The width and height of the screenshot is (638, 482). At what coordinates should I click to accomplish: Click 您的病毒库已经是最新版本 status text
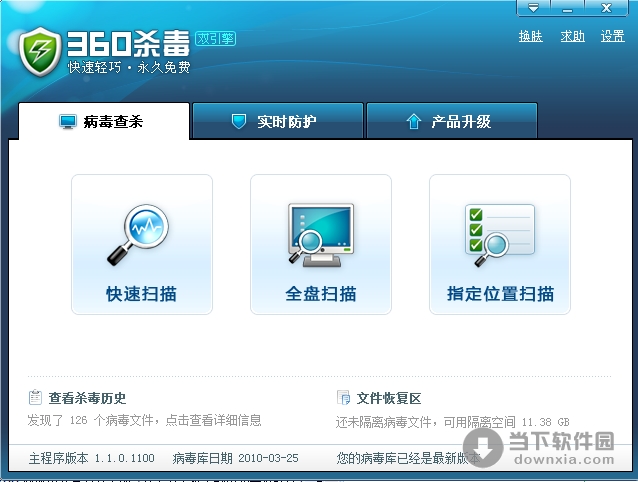[x=408, y=458]
